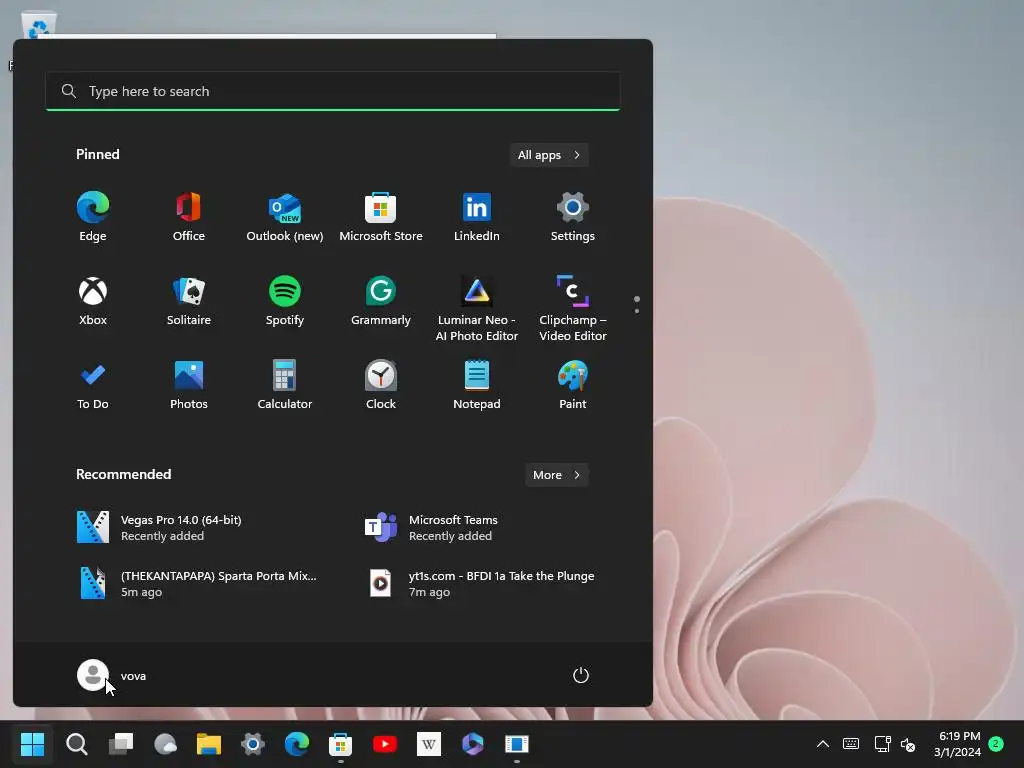Open weather widget cloud icon on taskbar

point(165,744)
